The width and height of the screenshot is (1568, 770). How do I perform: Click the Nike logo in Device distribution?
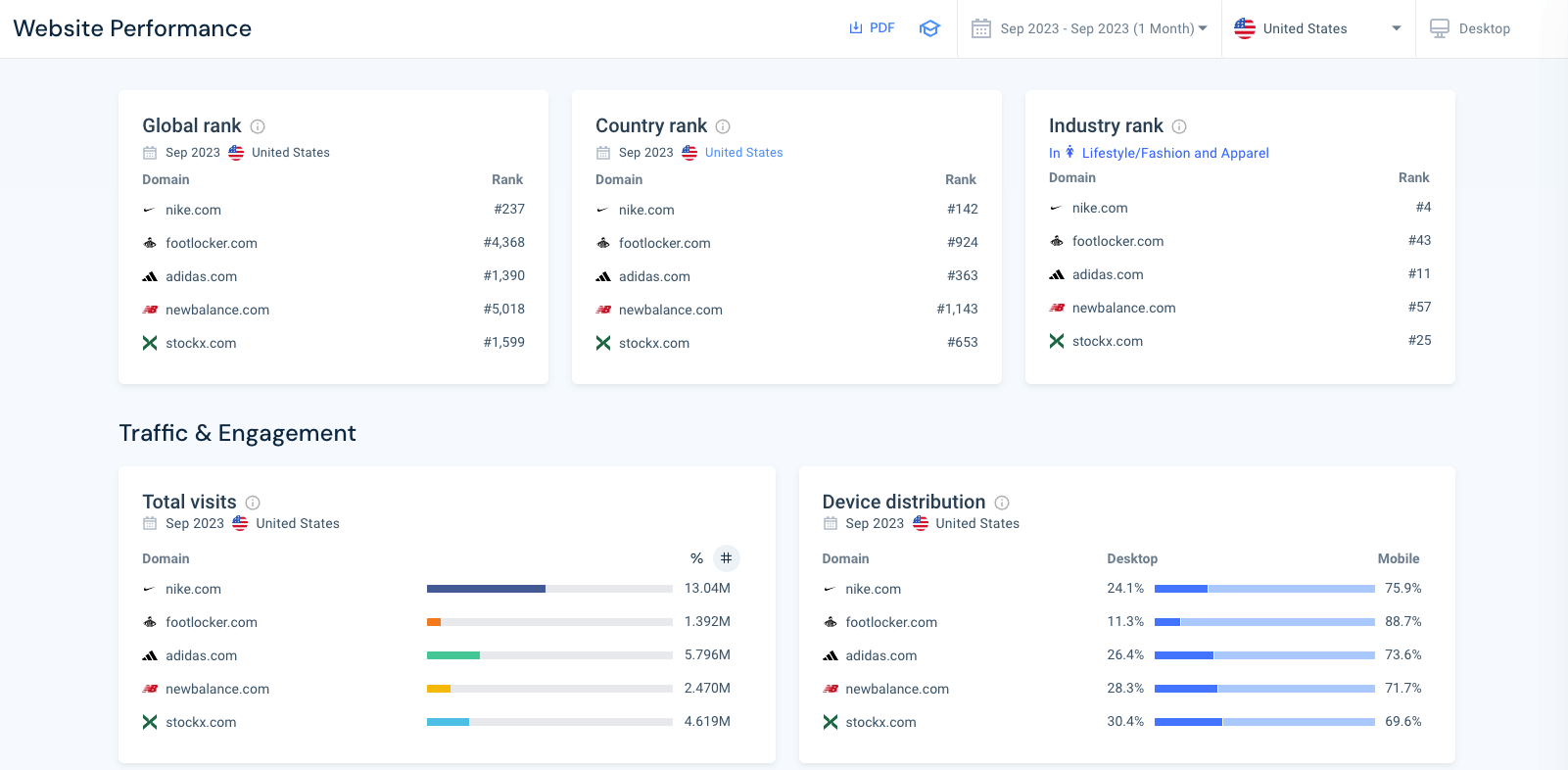pos(830,589)
